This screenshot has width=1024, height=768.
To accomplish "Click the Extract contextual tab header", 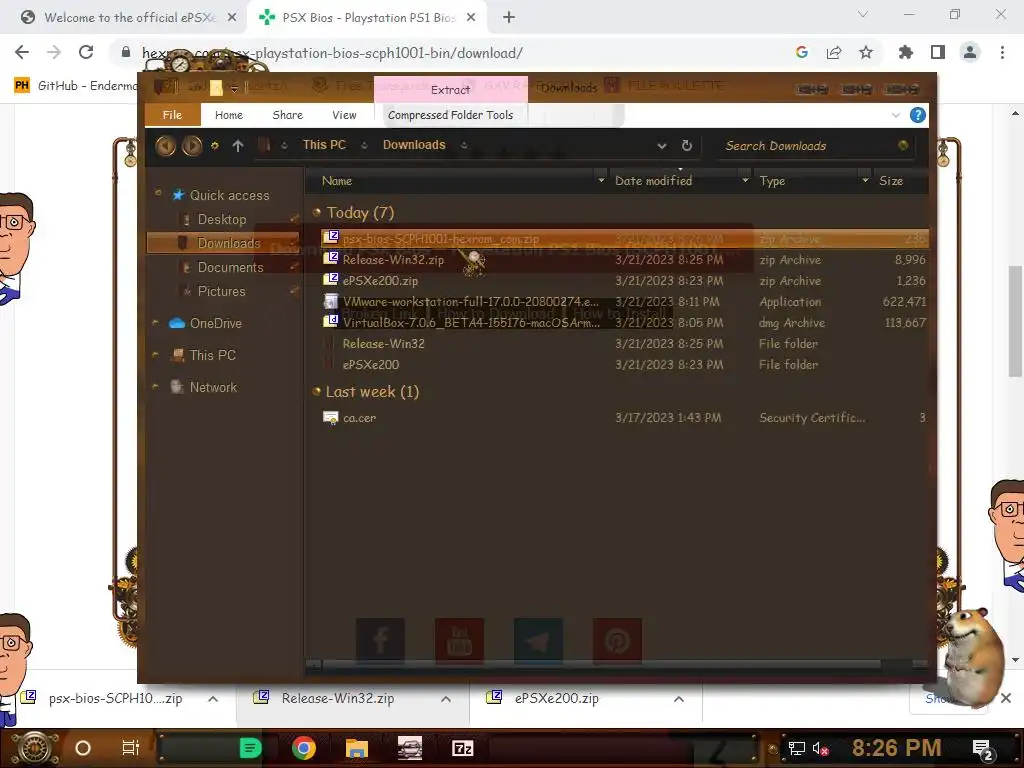I will (451, 89).
